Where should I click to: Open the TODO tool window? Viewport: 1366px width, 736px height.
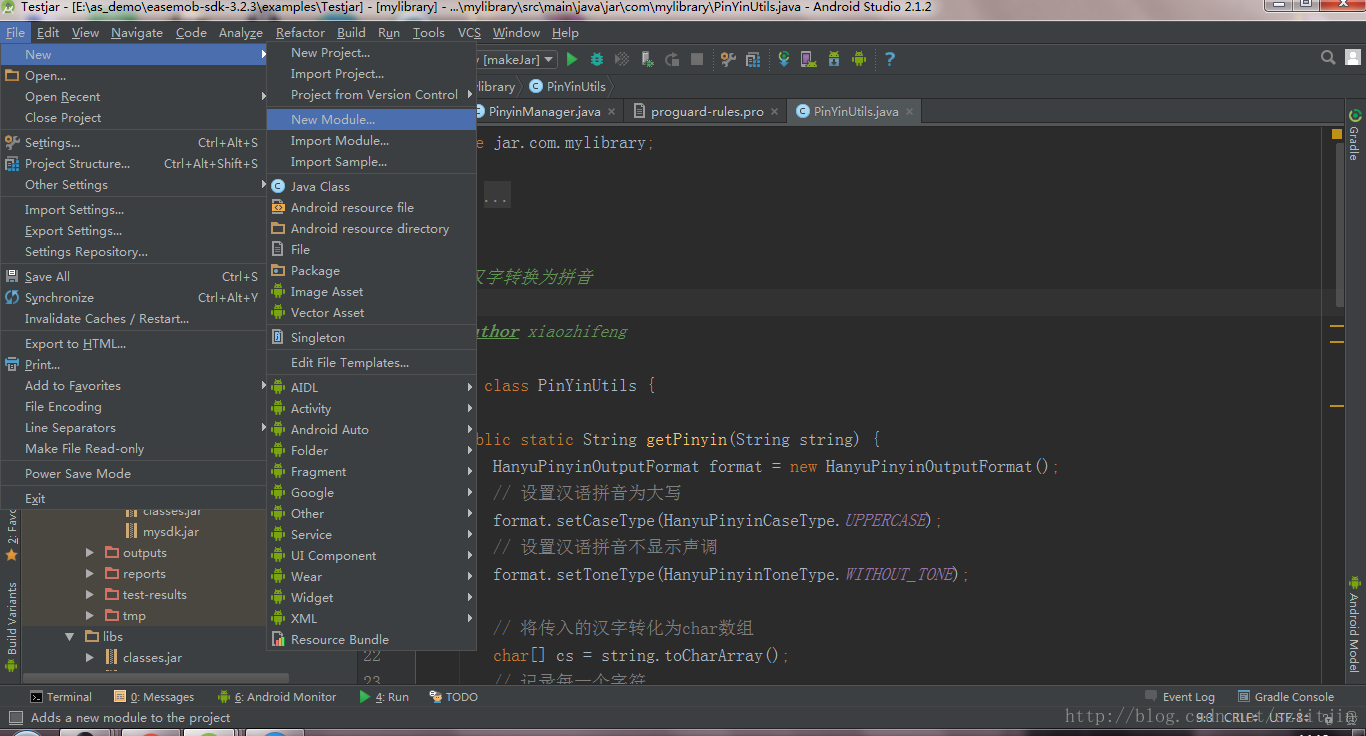coord(454,697)
